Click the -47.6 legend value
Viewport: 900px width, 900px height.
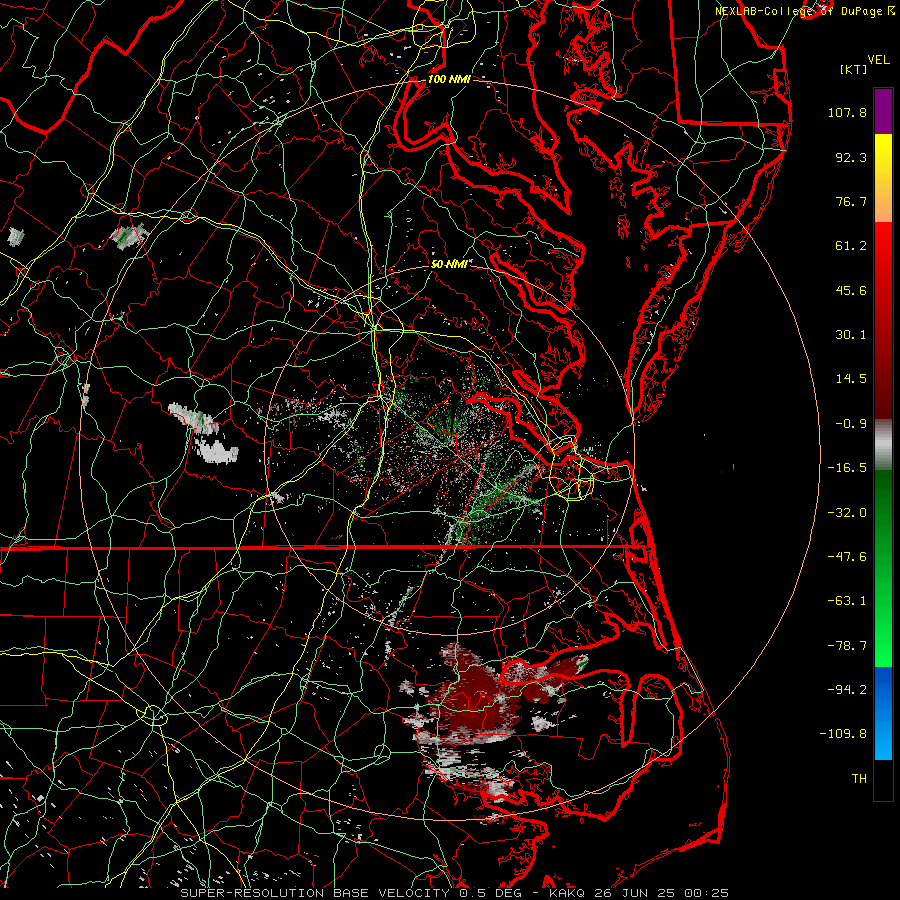click(847, 557)
